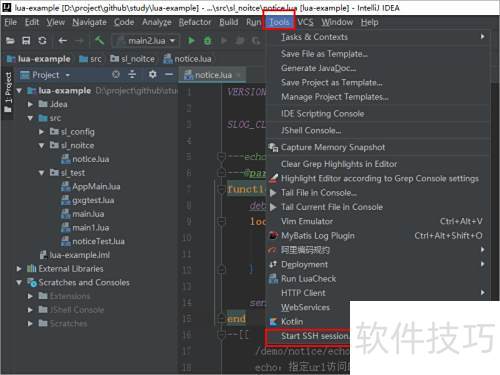The width and height of the screenshot is (500, 375).
Task: Collapse the lua-example root tree node
Action: (x=19, y=91)
